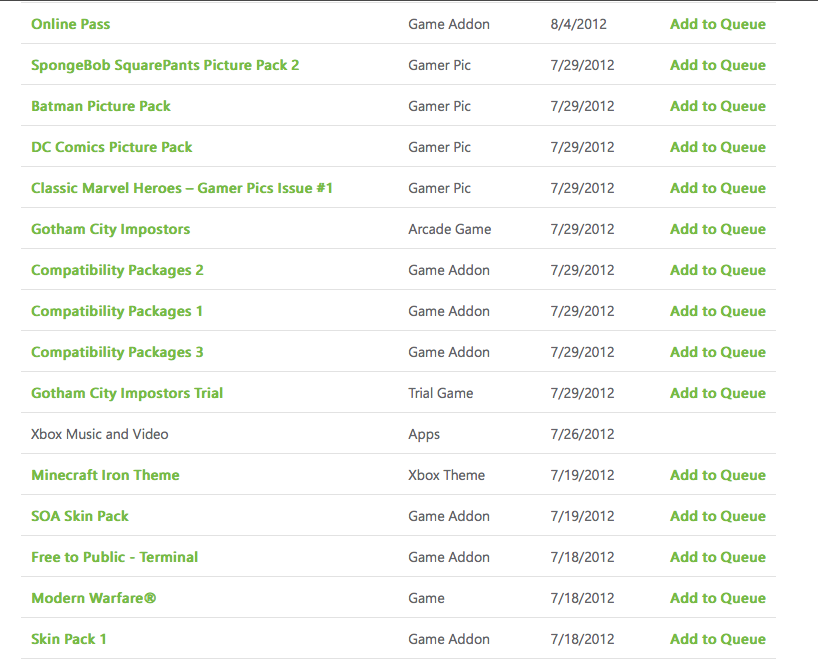The height and width of the screenshot is (659, 818).
Task: Add Batman Picture Pack to queue
Action: (x=717, y=106)
